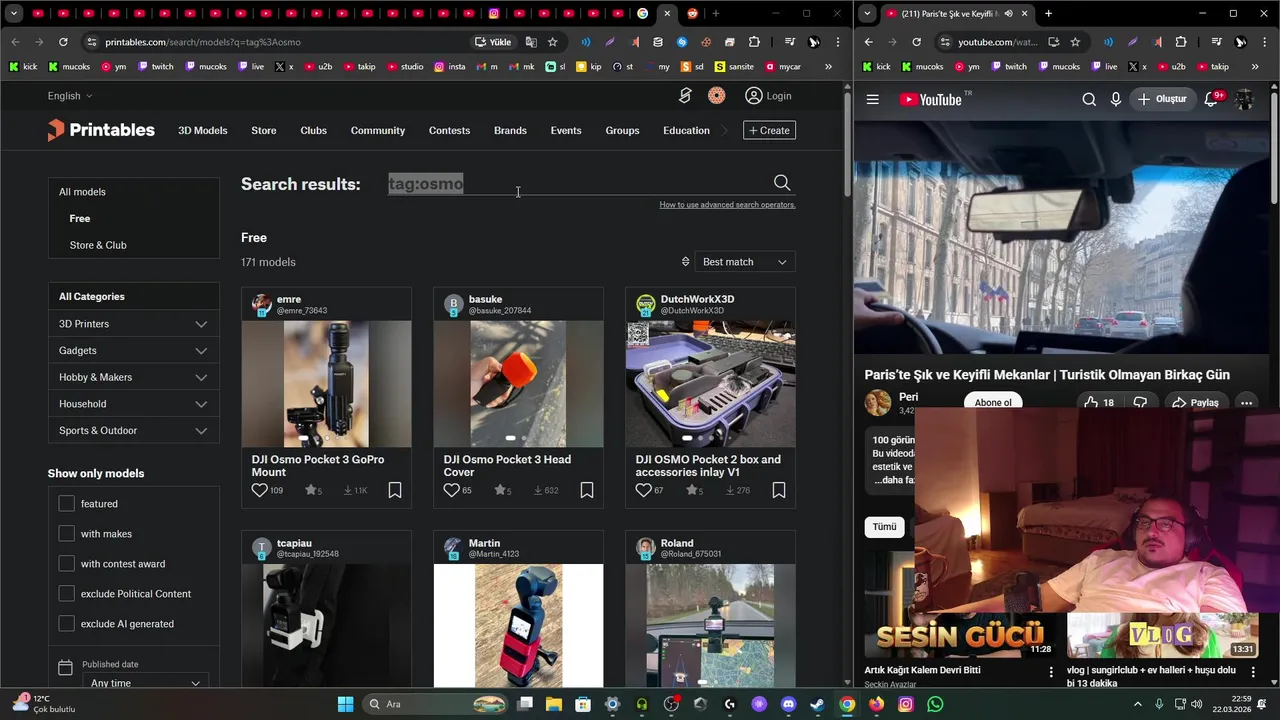Open the Contests page

tap(449, 130)
